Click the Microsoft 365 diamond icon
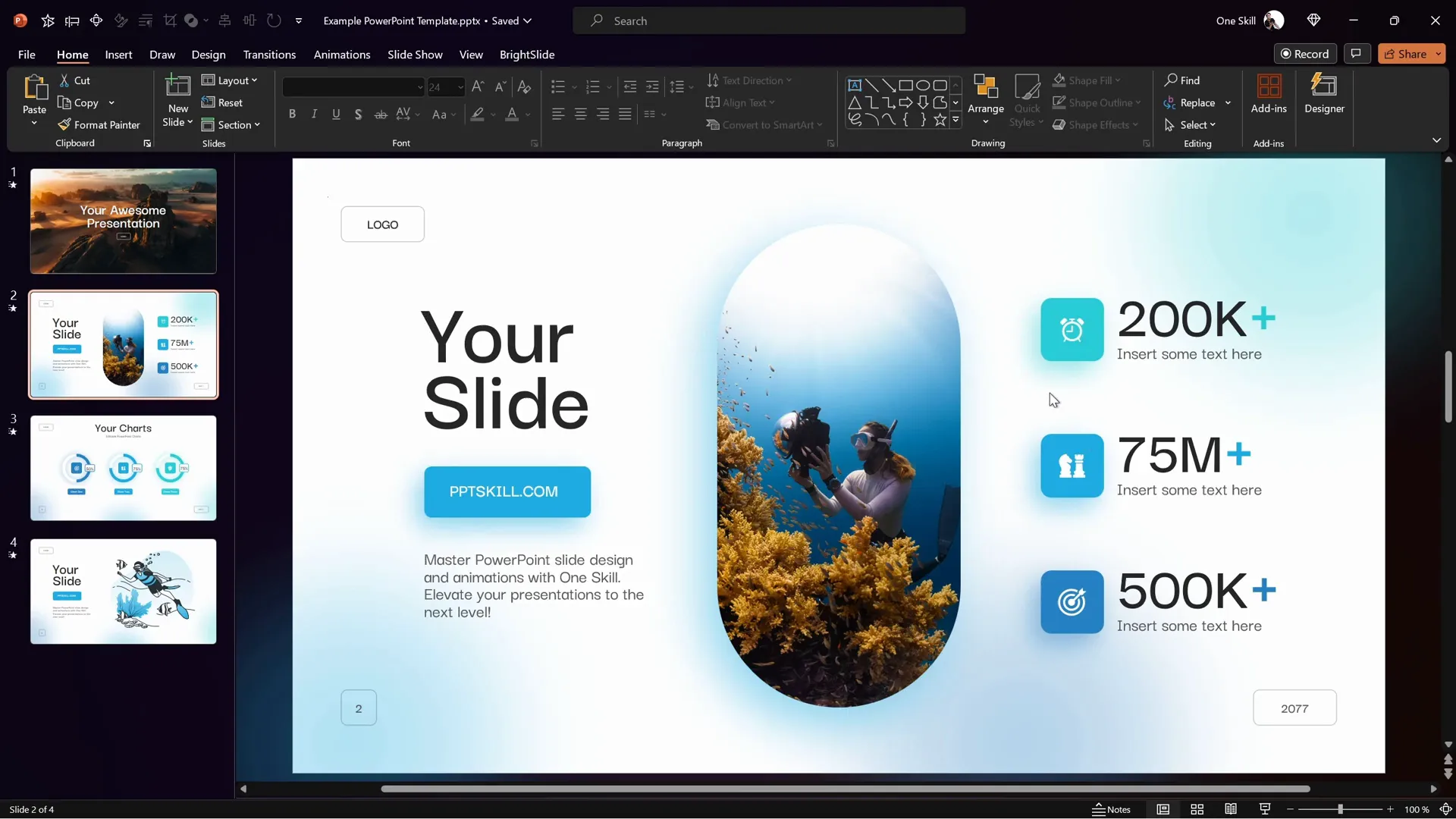 (1314, 20)
